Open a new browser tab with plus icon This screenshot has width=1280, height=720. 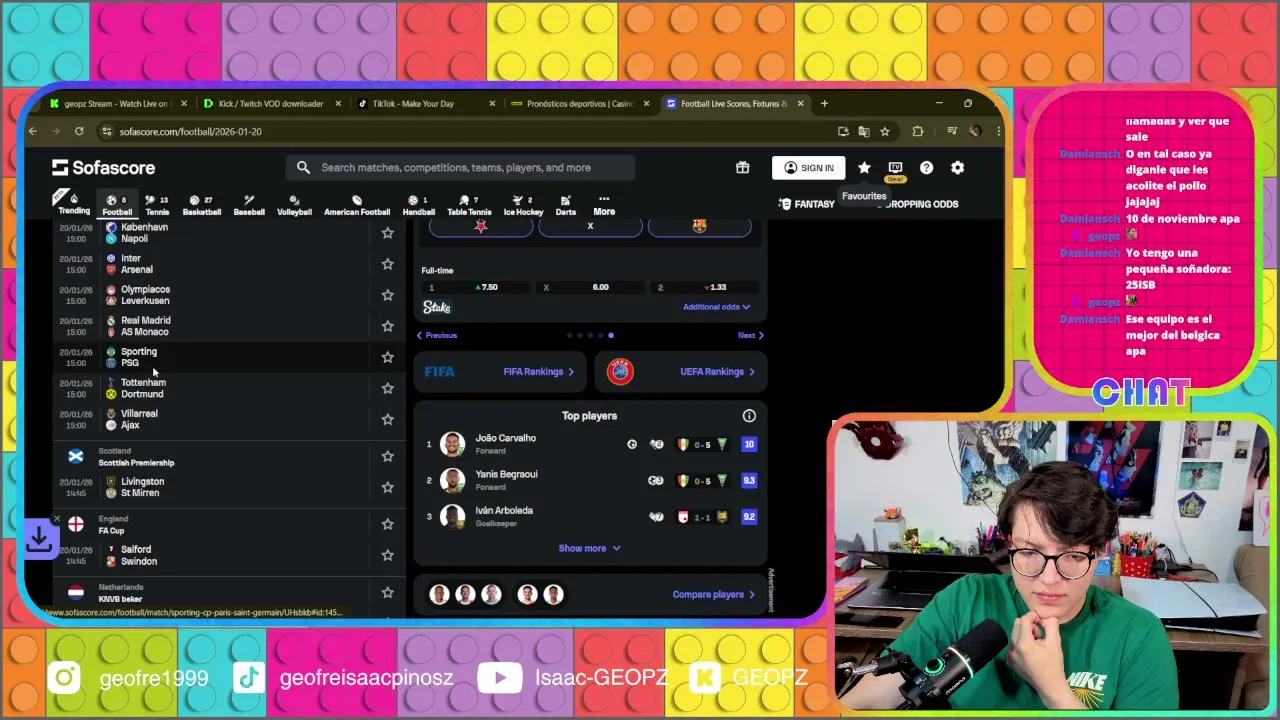824,103
